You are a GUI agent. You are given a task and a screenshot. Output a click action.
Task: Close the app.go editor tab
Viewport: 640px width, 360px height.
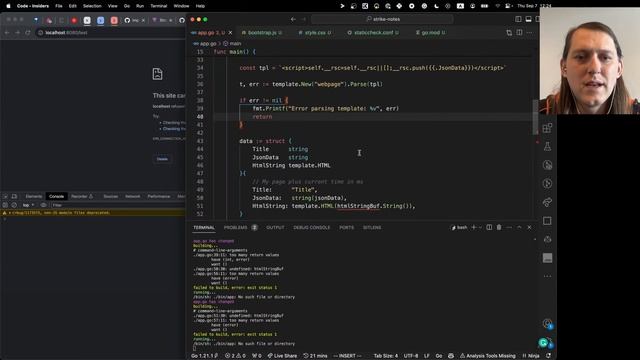click(231, 33)
